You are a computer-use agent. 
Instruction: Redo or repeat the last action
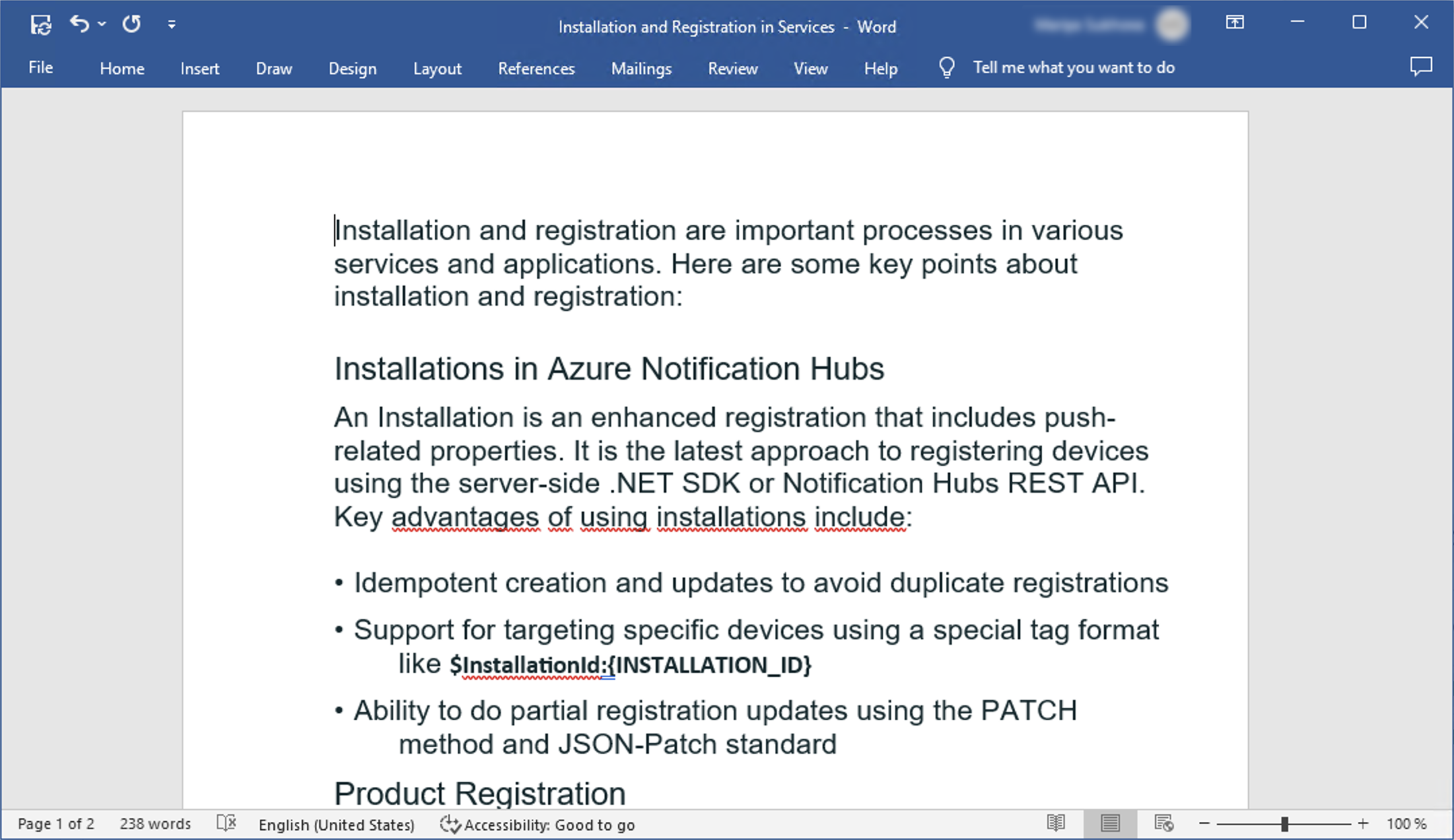(131, 24)
